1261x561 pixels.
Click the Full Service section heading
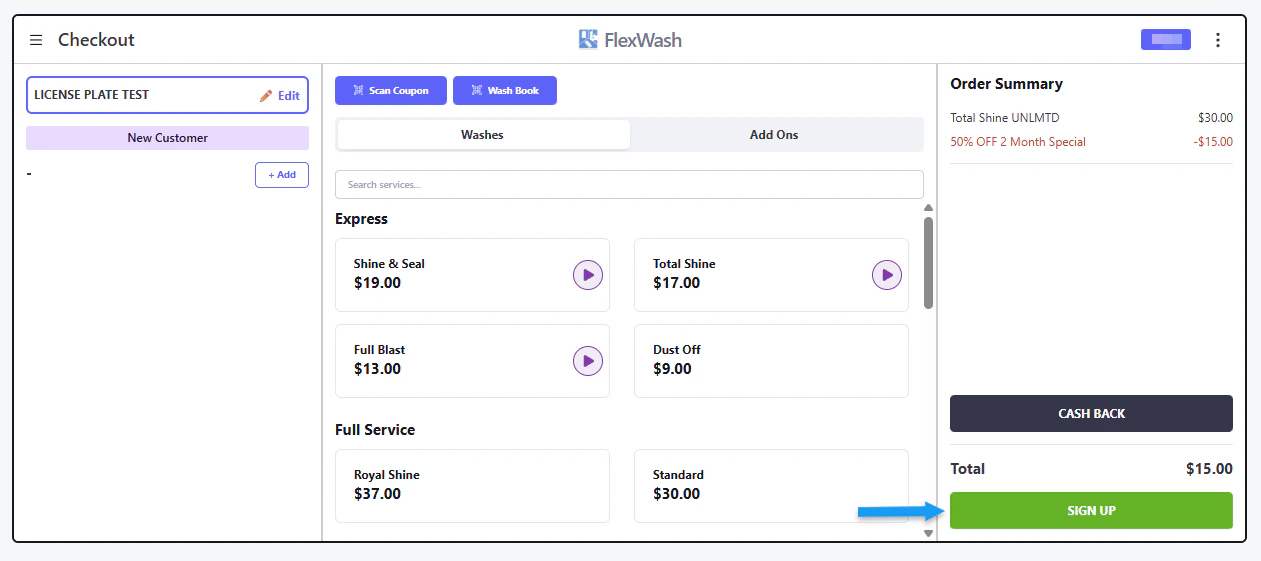(x=375, y=430)
